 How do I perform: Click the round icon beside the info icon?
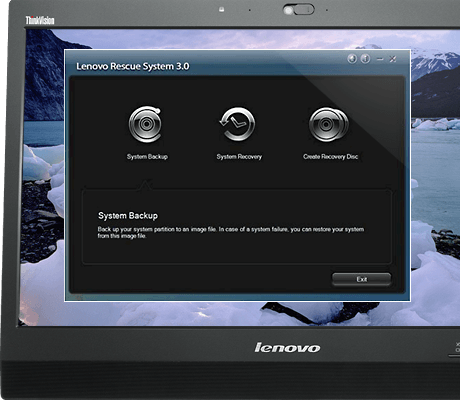(x=352, y=59)
